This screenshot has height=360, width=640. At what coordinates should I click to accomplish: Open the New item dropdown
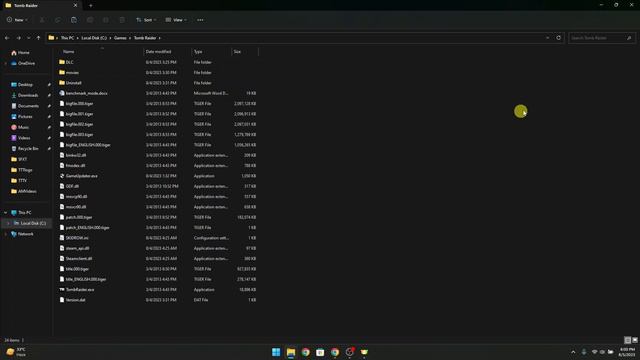pos(17,20)
